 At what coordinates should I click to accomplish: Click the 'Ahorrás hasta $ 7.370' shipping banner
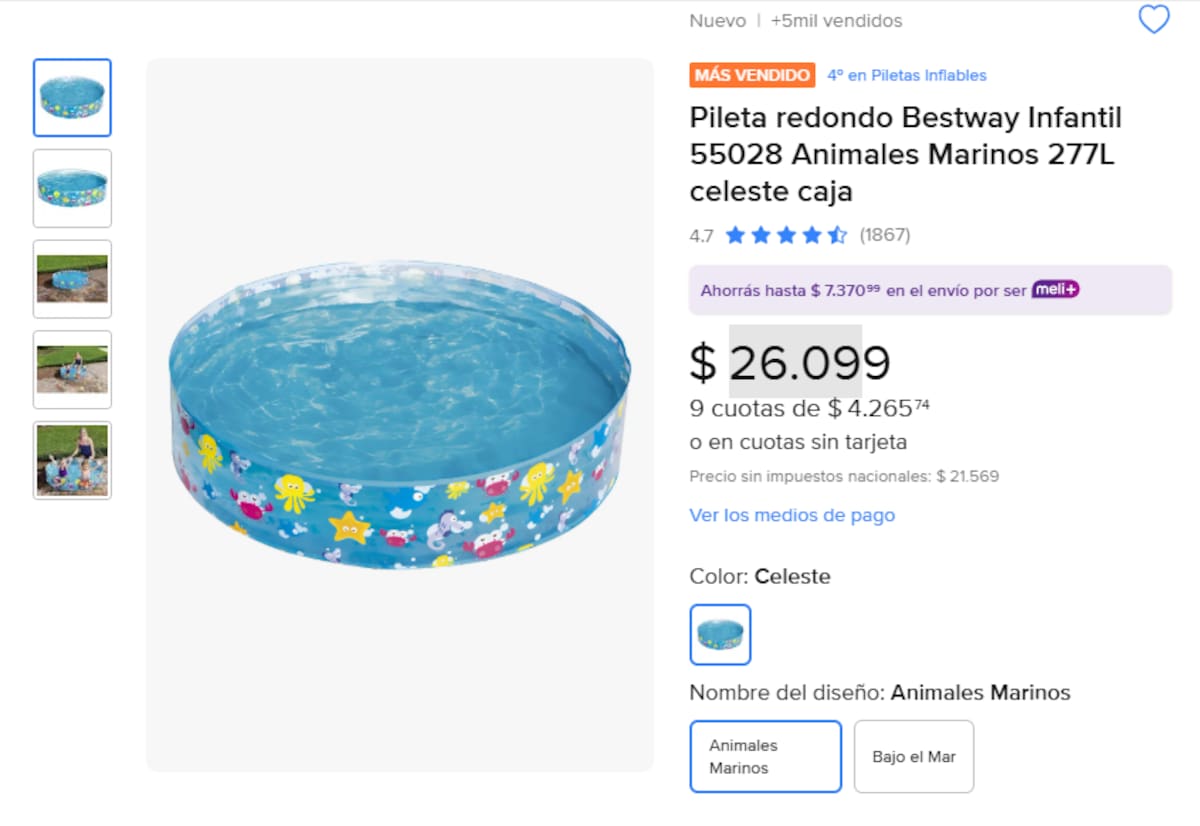point(860,290)
